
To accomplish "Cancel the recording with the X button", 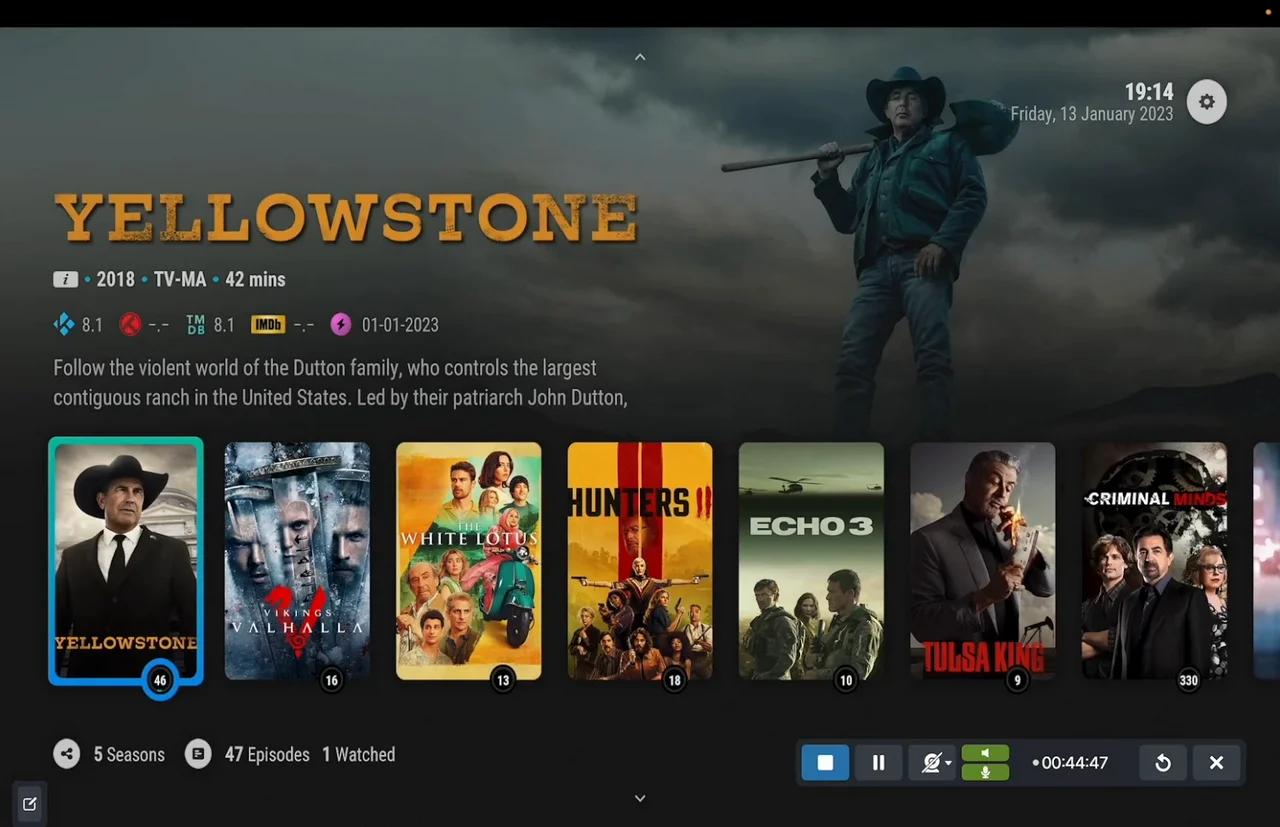I will (x=1216, y=763).
